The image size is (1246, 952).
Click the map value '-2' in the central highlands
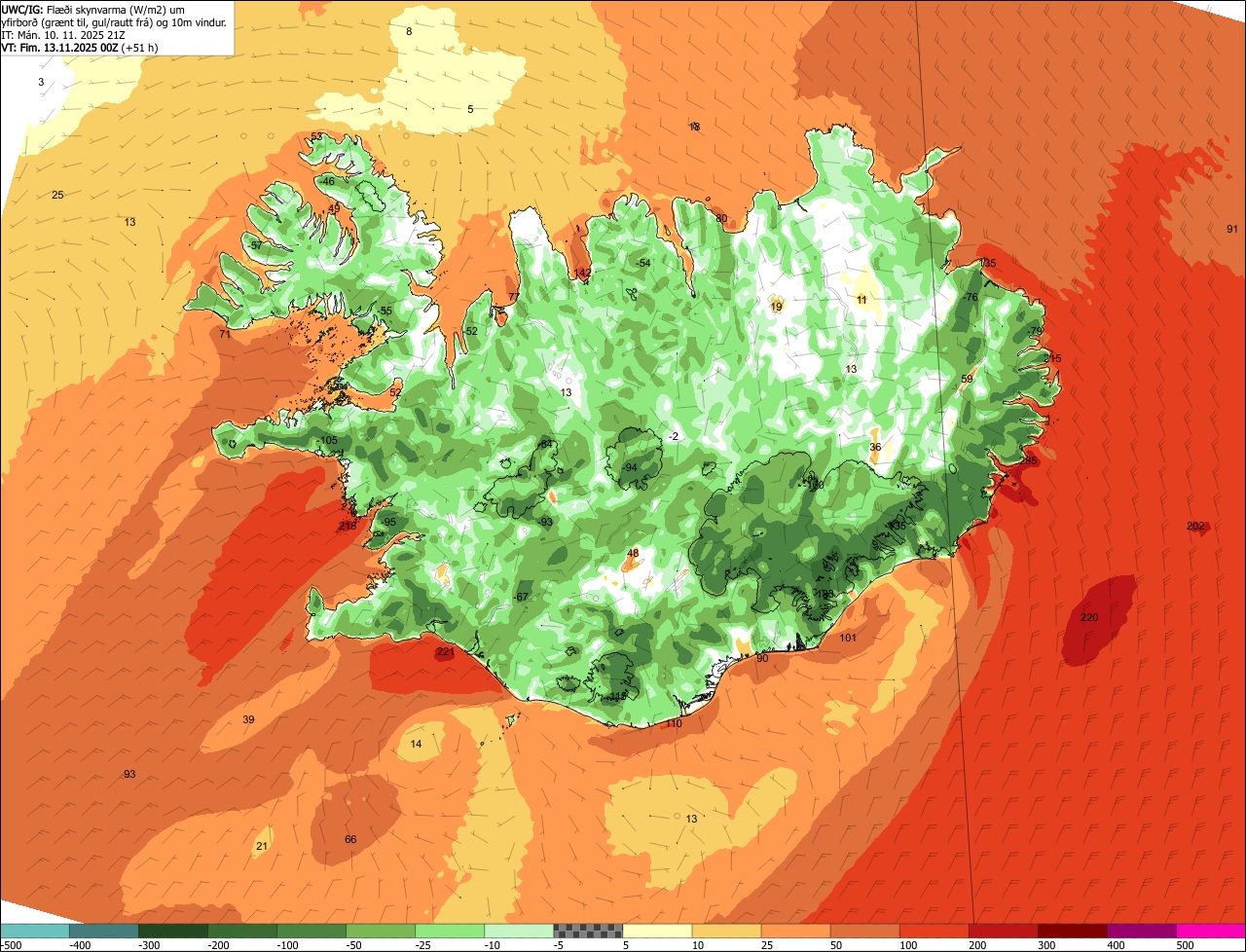click(673, 437)
